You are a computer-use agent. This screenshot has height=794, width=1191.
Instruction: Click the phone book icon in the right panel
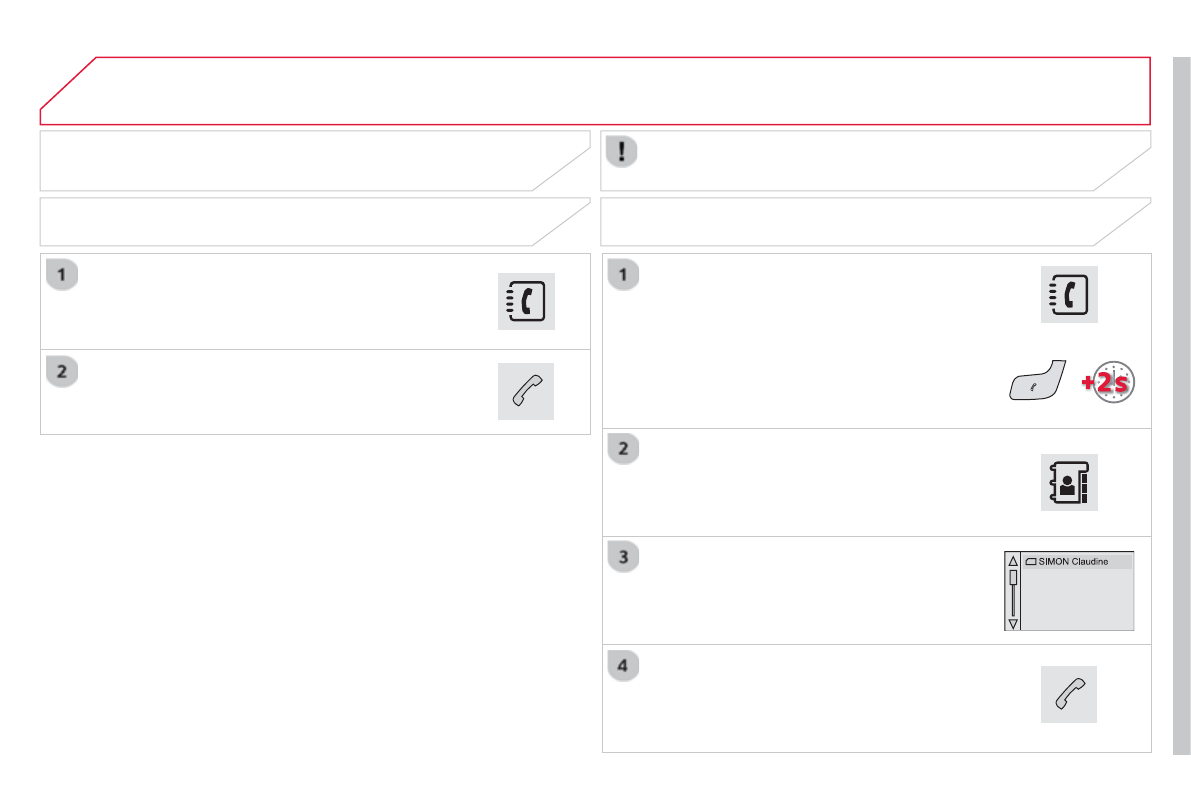[1069, 295]
